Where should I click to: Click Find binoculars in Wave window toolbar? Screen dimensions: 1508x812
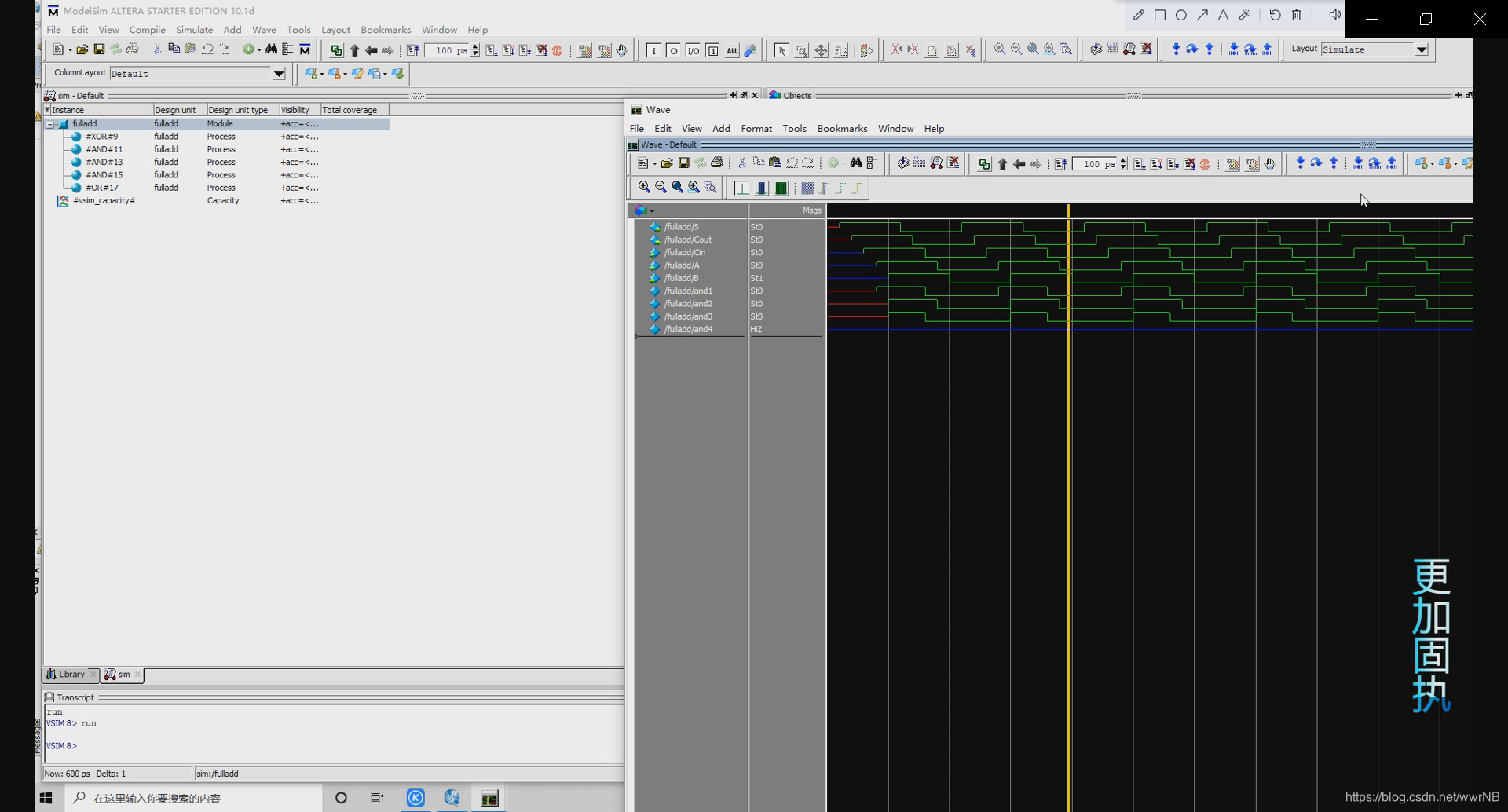pos(856,163)
